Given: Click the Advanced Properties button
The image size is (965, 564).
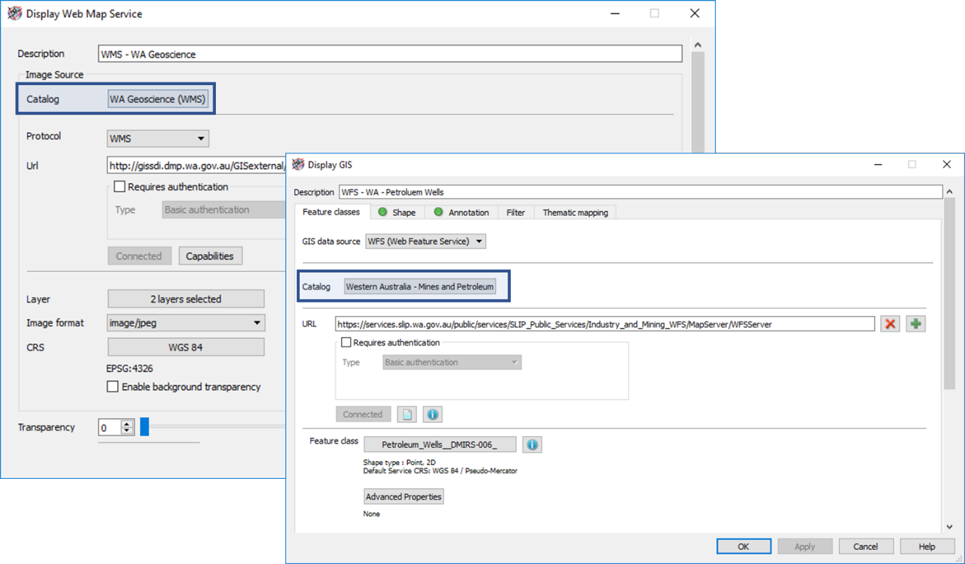Looking at the screenshot, I should click(403, 497).
